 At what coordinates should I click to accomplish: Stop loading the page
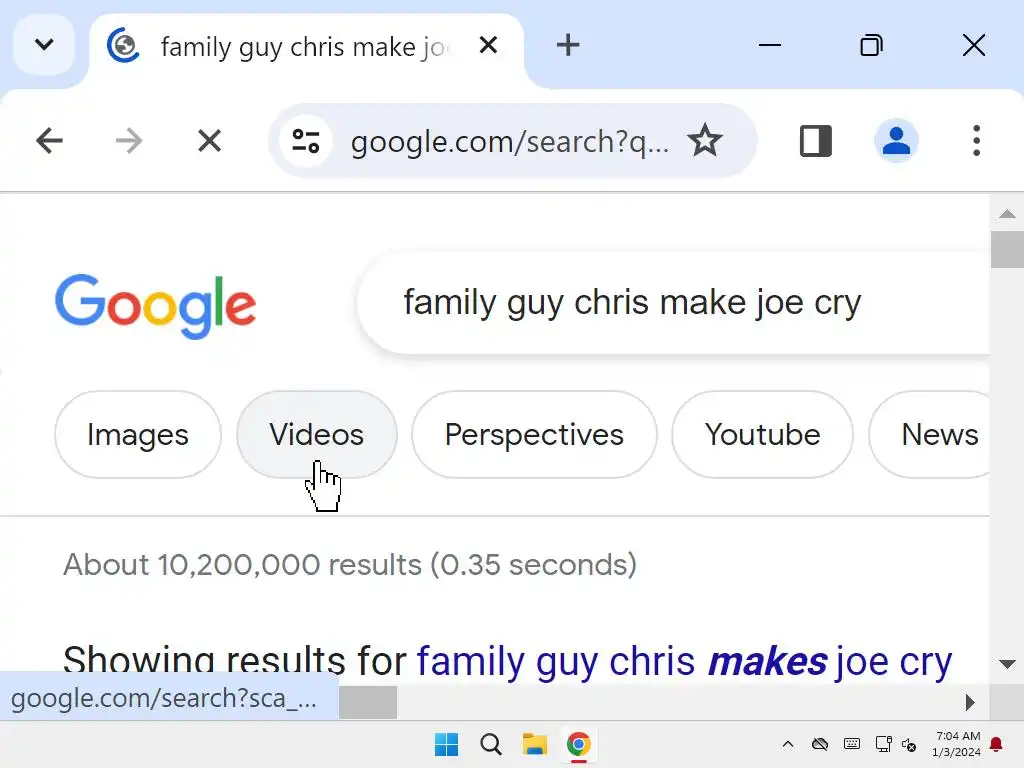(209, 141)
